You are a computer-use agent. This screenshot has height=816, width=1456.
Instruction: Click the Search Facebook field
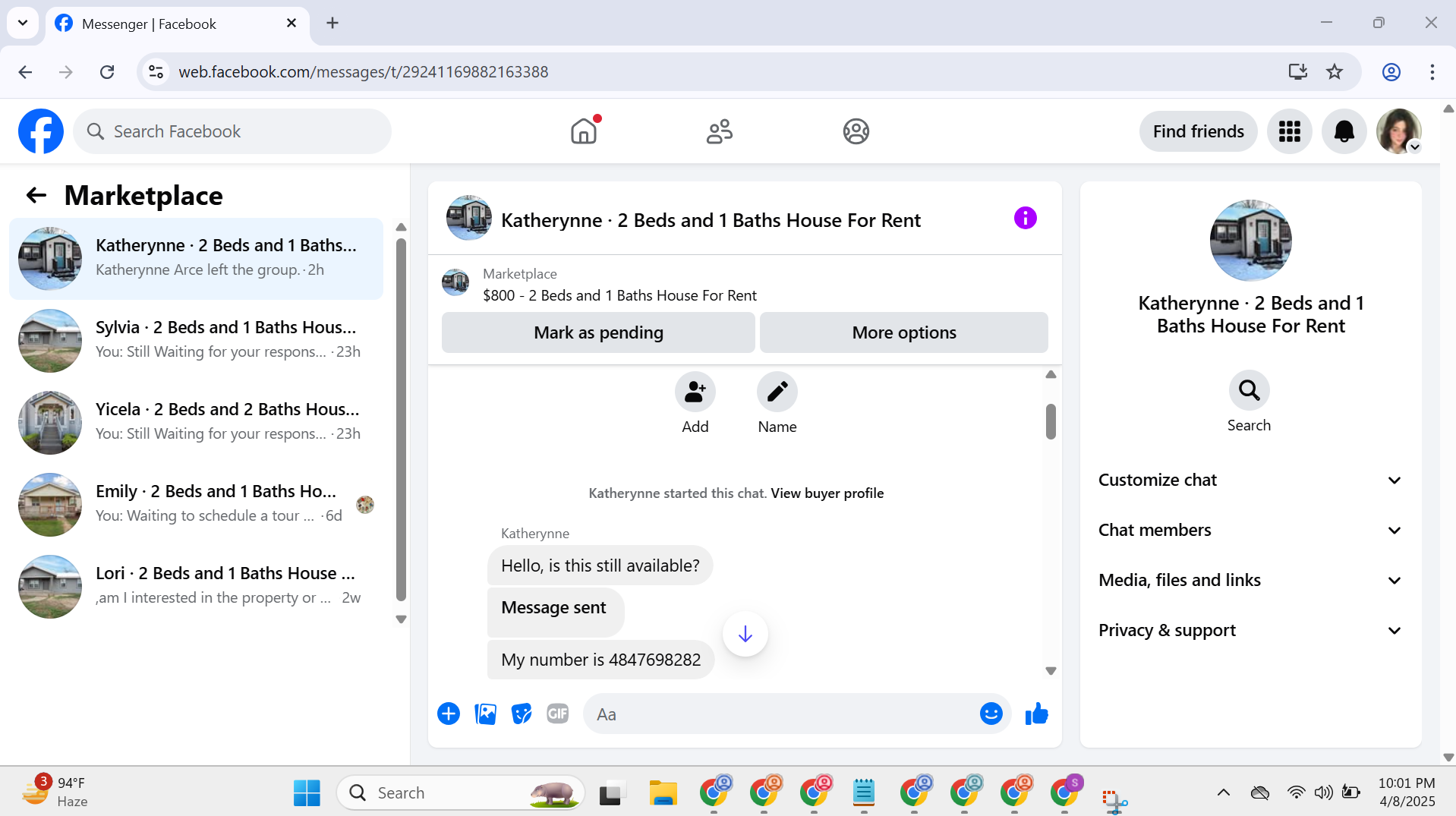coord(232,131)
